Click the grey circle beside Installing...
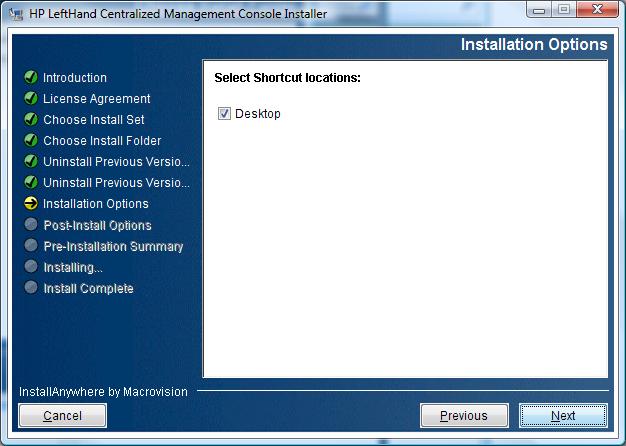This screenshot has height=446, width=626. point(31,266)
